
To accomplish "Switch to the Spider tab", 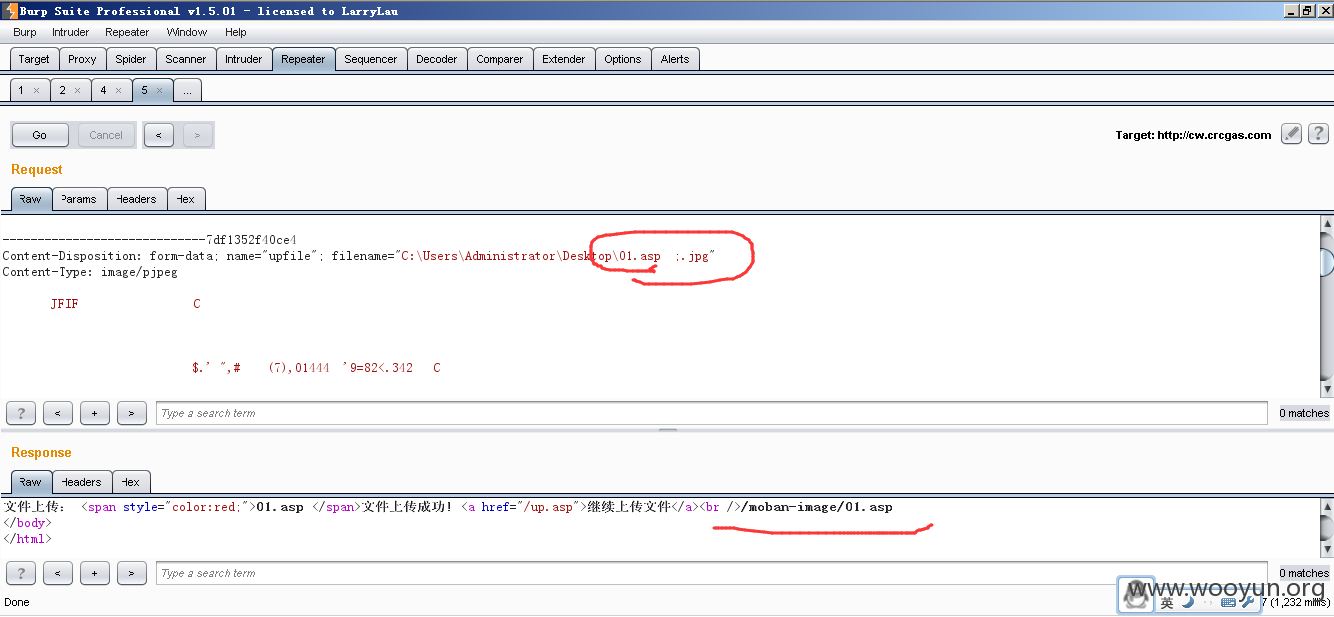I will tap(131, 59).
